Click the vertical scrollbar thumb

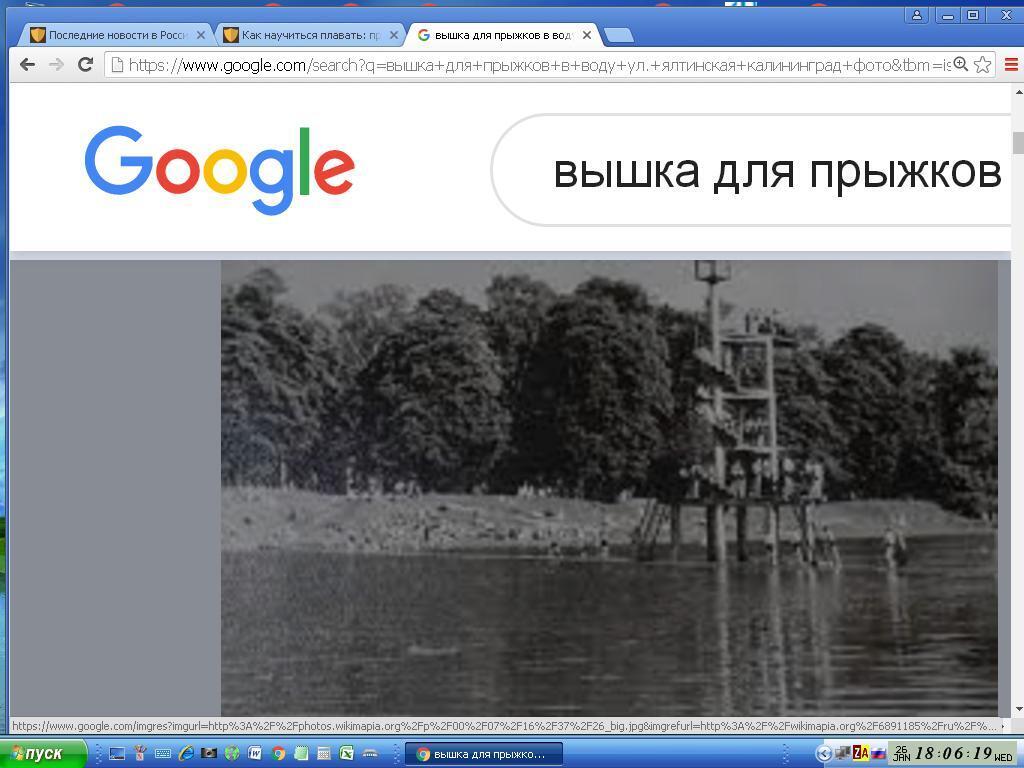[1018, 142]
